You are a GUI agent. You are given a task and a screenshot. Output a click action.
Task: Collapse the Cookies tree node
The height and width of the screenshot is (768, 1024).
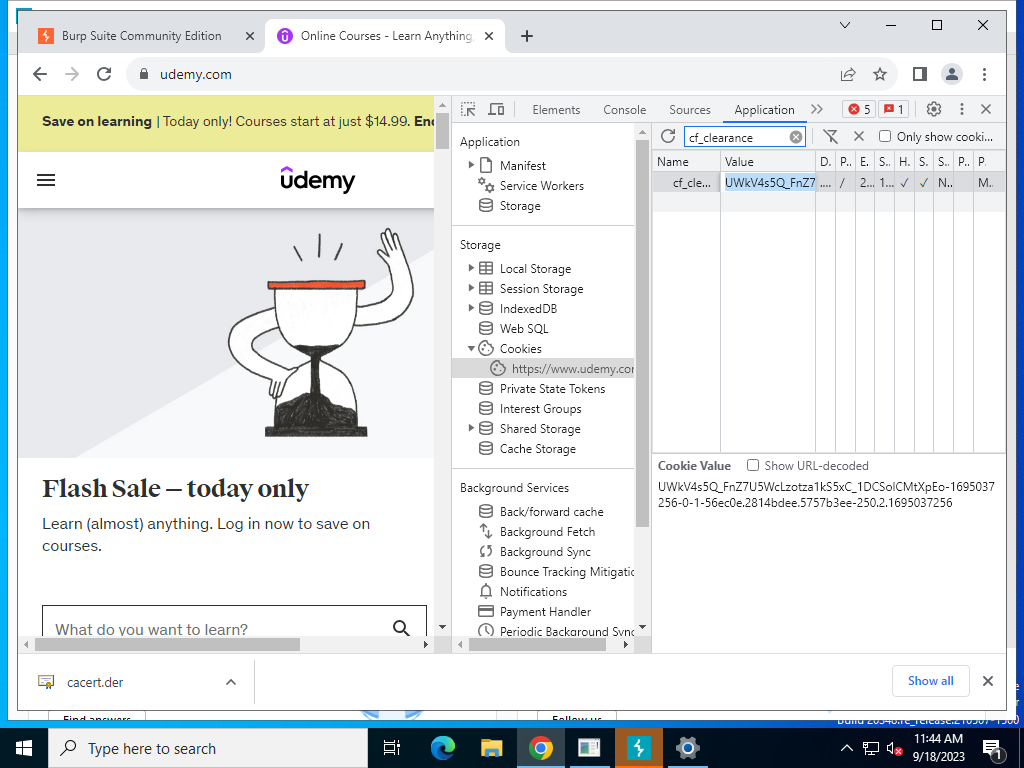[x=471, y=348]
